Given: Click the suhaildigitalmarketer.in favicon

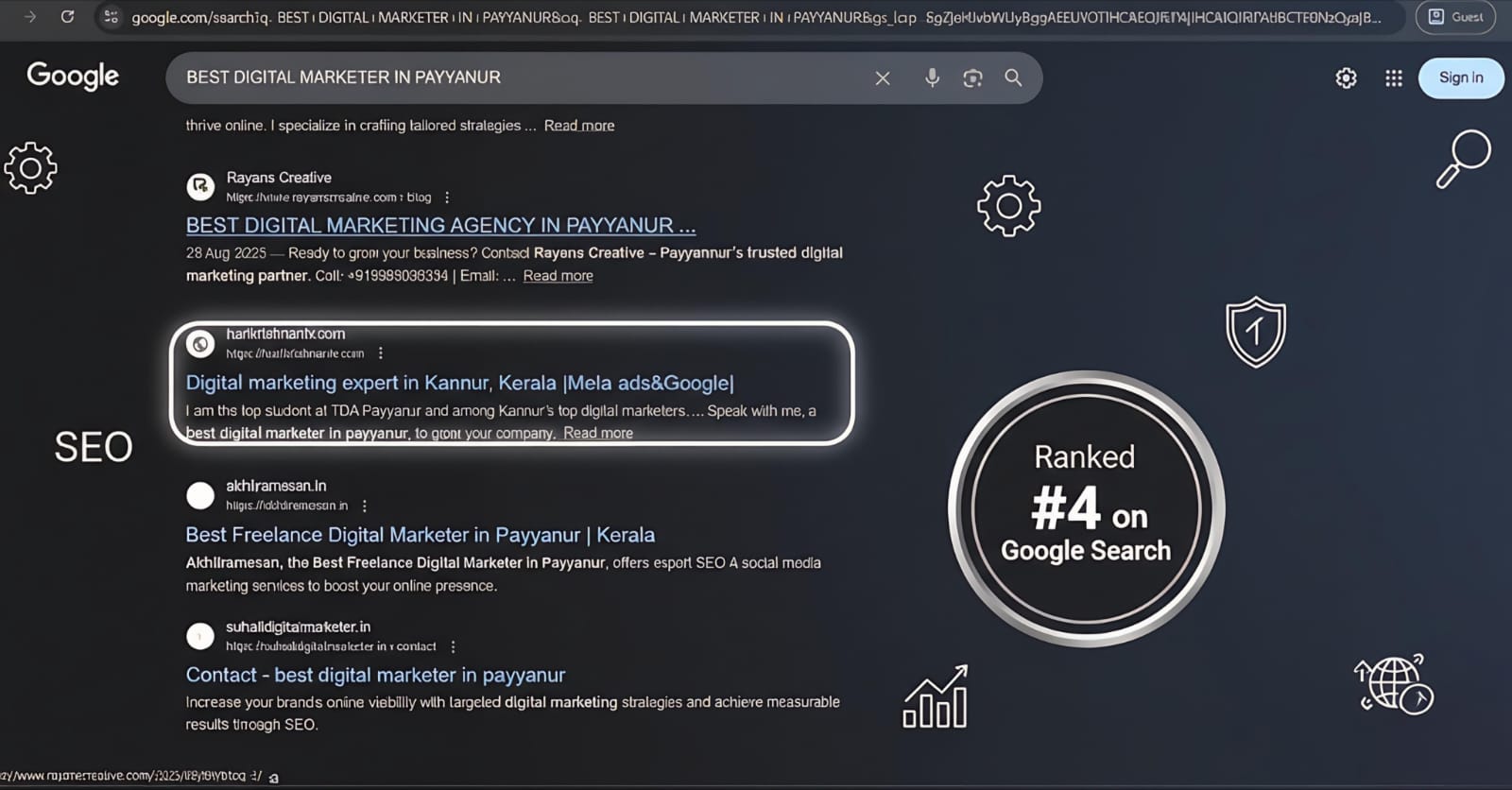Looking at the screenshot, I should [200, 636].
